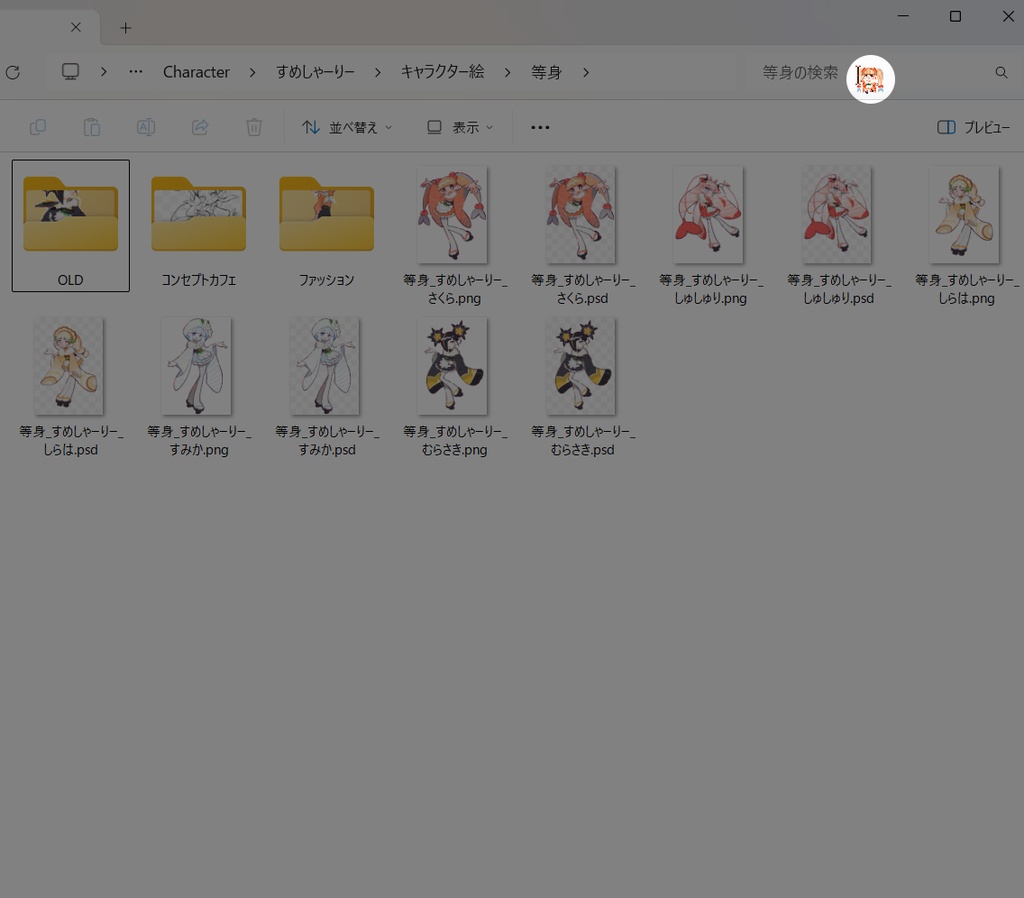Select the 等身_すめしゃーリー_さくら.png file
Screen dimensions: 1024x898
[453, 215]
